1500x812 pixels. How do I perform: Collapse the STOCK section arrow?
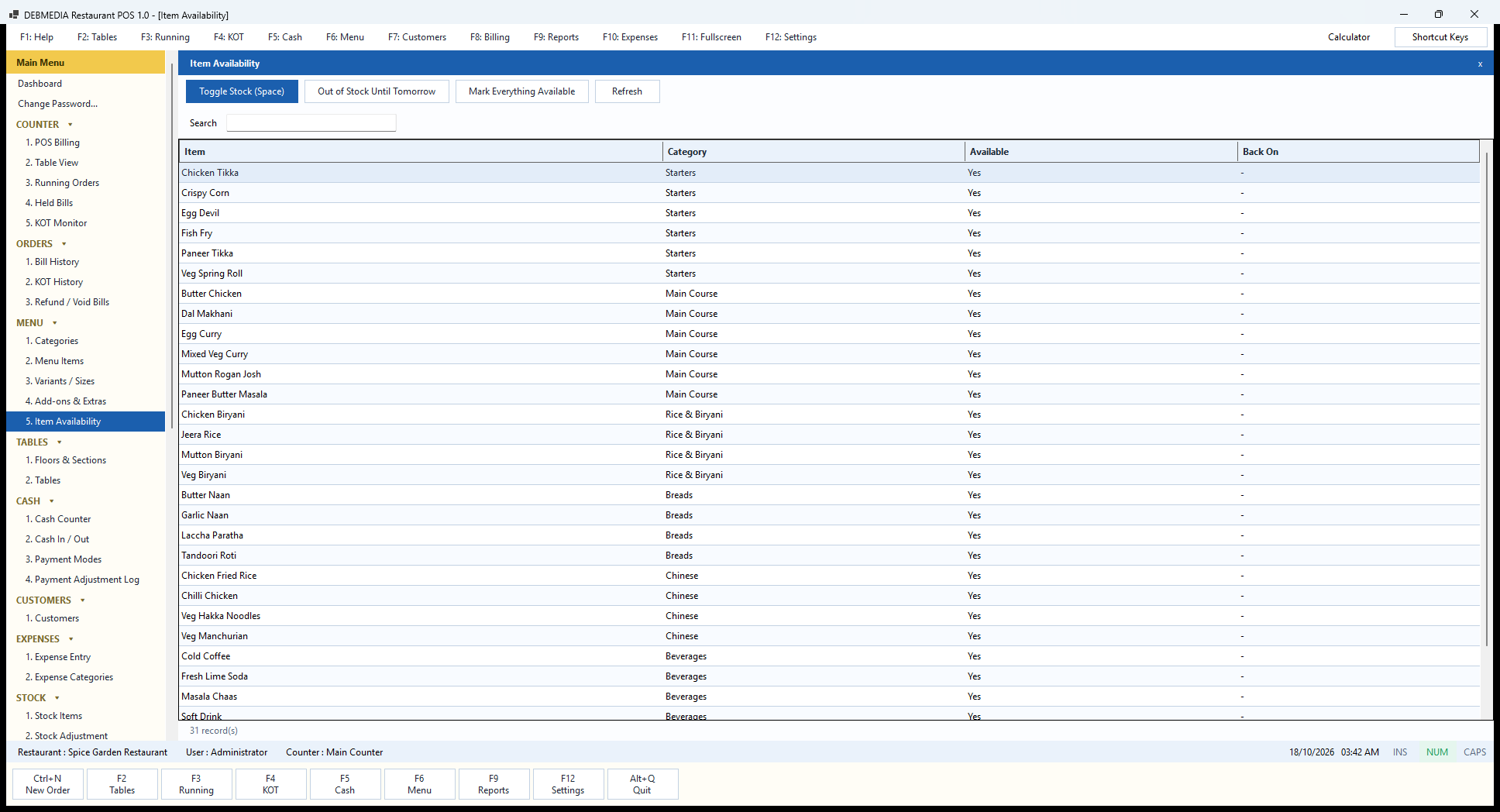(x=57, y=698)
